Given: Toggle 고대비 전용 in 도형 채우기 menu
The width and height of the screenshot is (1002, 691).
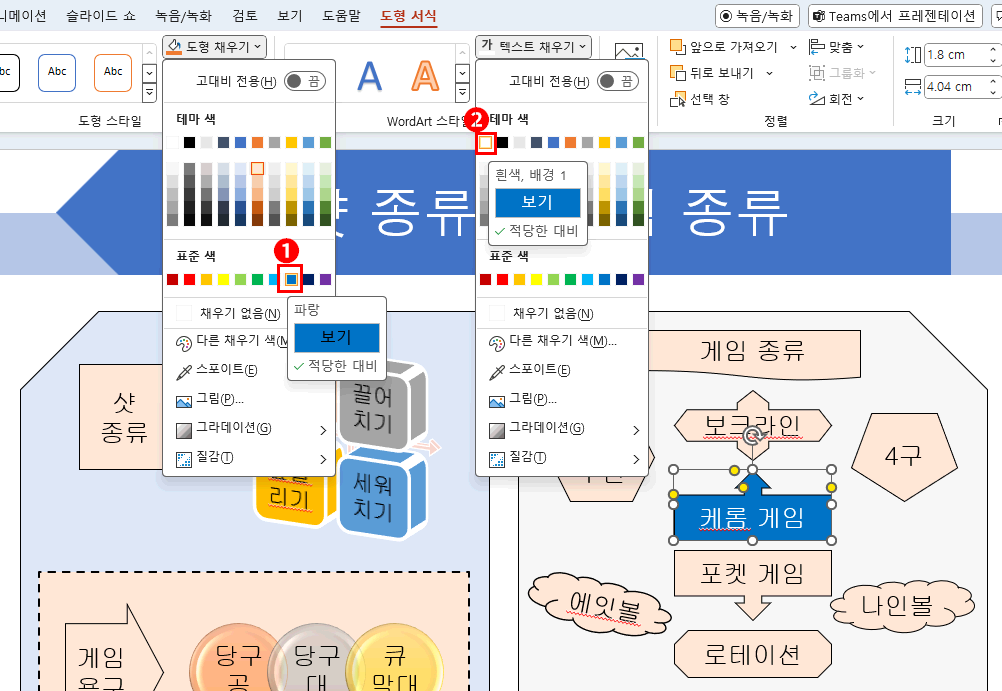Looking at the screenshot, I should point(305,81).
